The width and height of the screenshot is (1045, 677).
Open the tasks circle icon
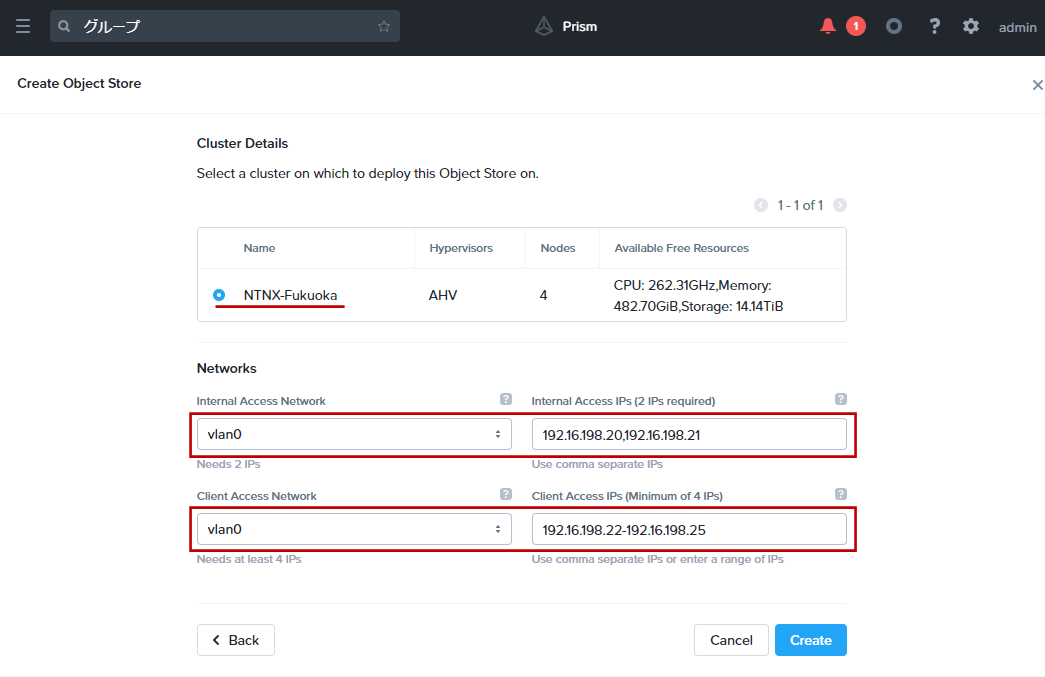click(894, 26)
